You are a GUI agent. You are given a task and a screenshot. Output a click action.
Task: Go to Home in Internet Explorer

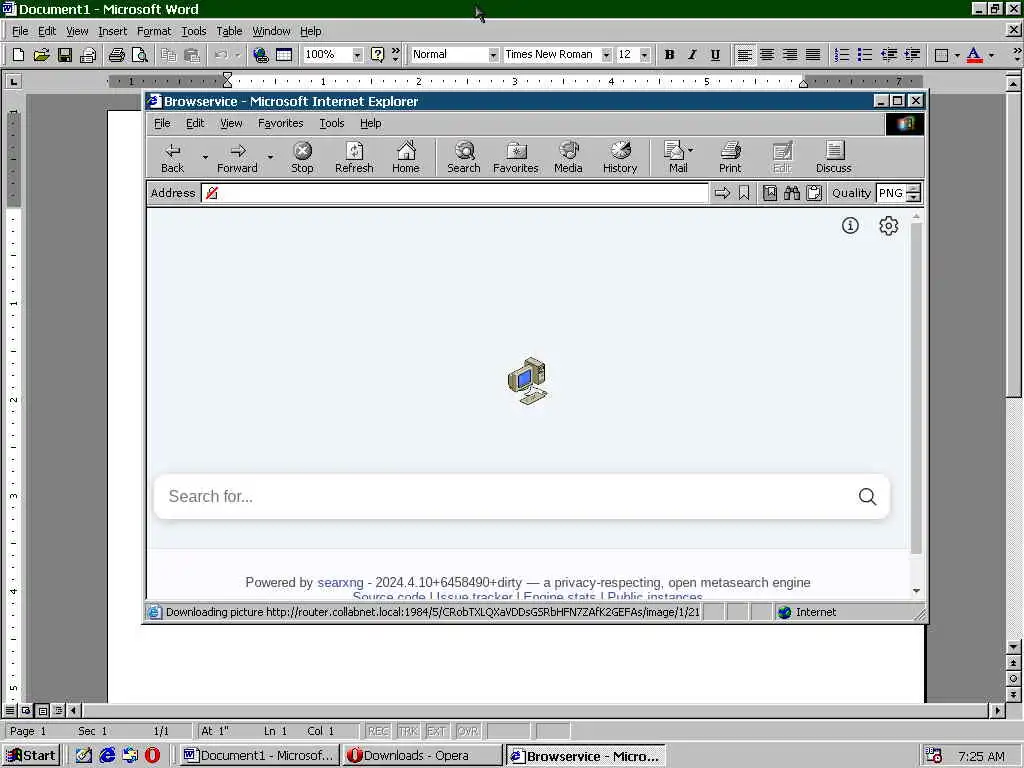(x=406, y=158)
